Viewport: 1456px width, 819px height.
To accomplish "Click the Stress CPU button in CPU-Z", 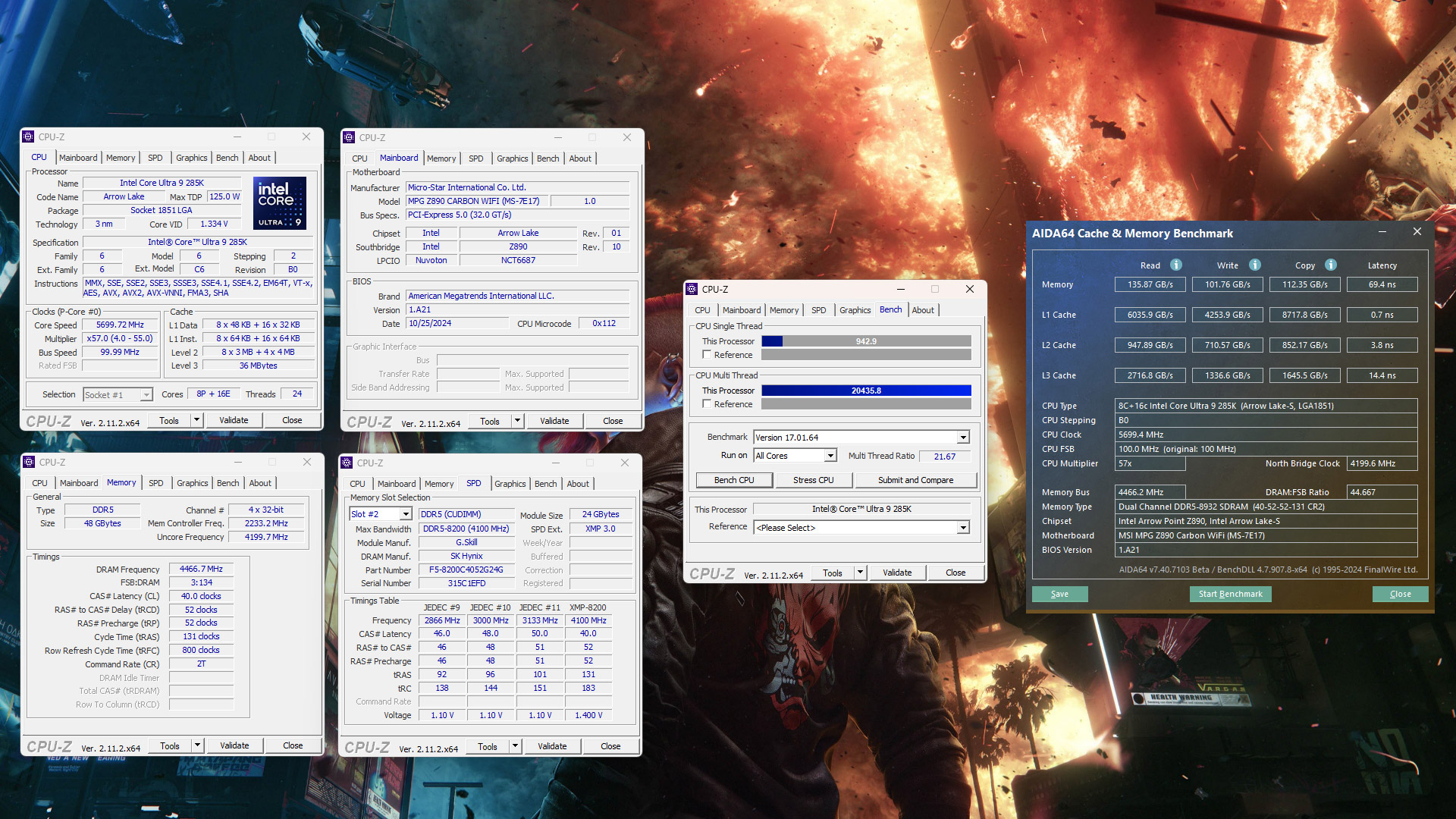I will coord(814,481).
